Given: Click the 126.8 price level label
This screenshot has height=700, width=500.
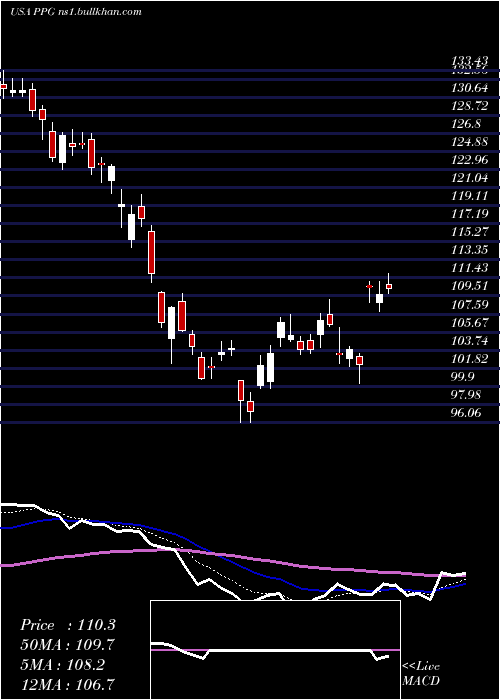Looking at the screenshot, I should [x=466, y=124].
